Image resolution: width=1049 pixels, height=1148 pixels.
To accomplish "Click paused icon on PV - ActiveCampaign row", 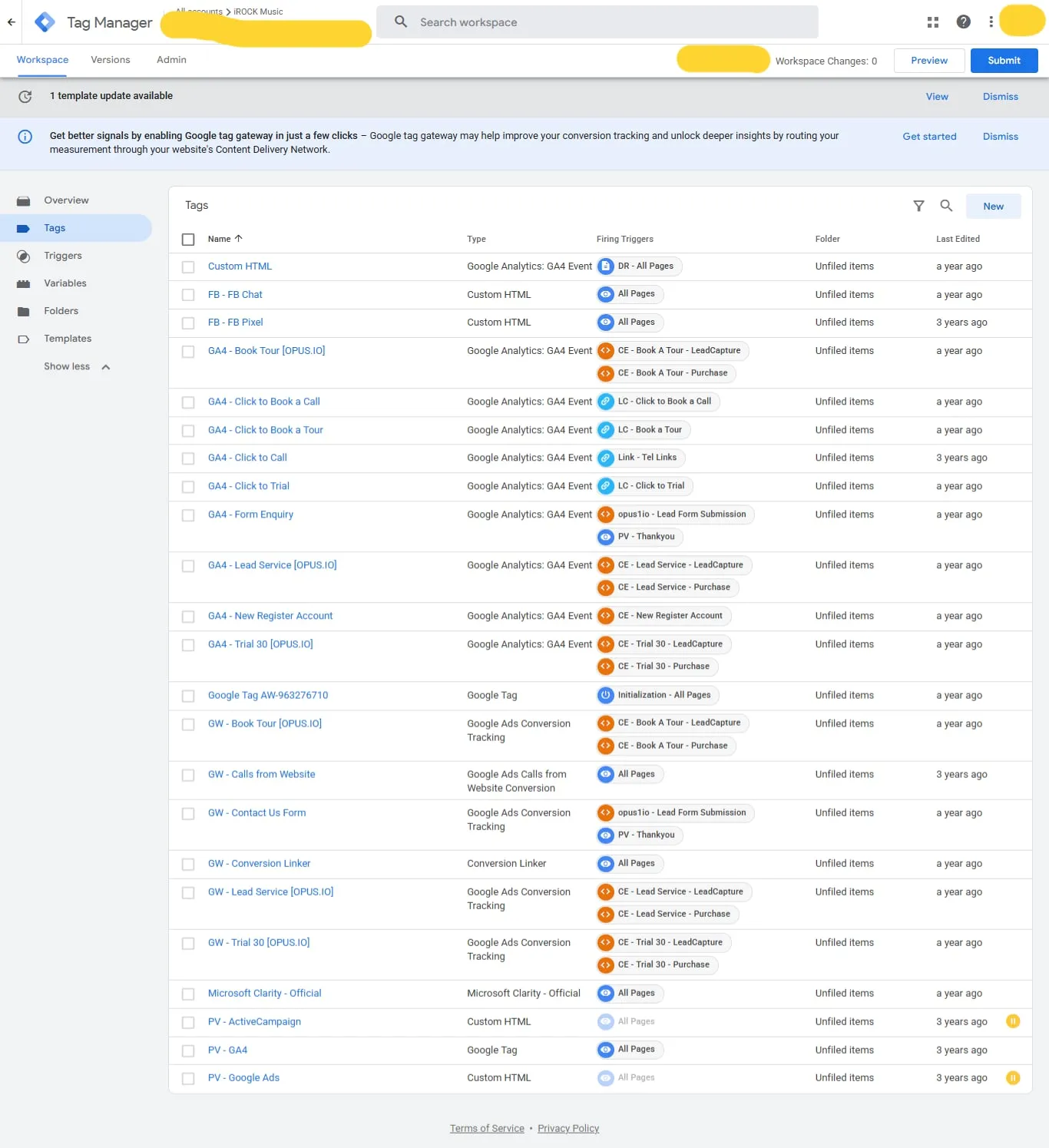I will 1013,1021.
